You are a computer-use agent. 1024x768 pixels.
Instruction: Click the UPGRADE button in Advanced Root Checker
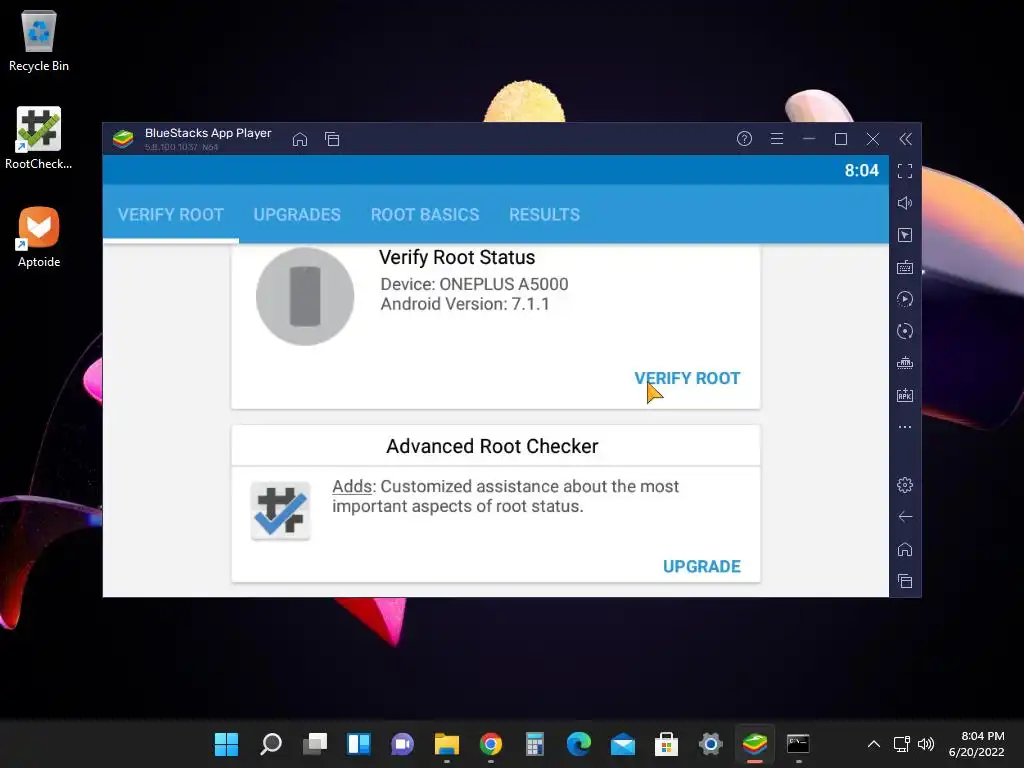click(702, 566)
